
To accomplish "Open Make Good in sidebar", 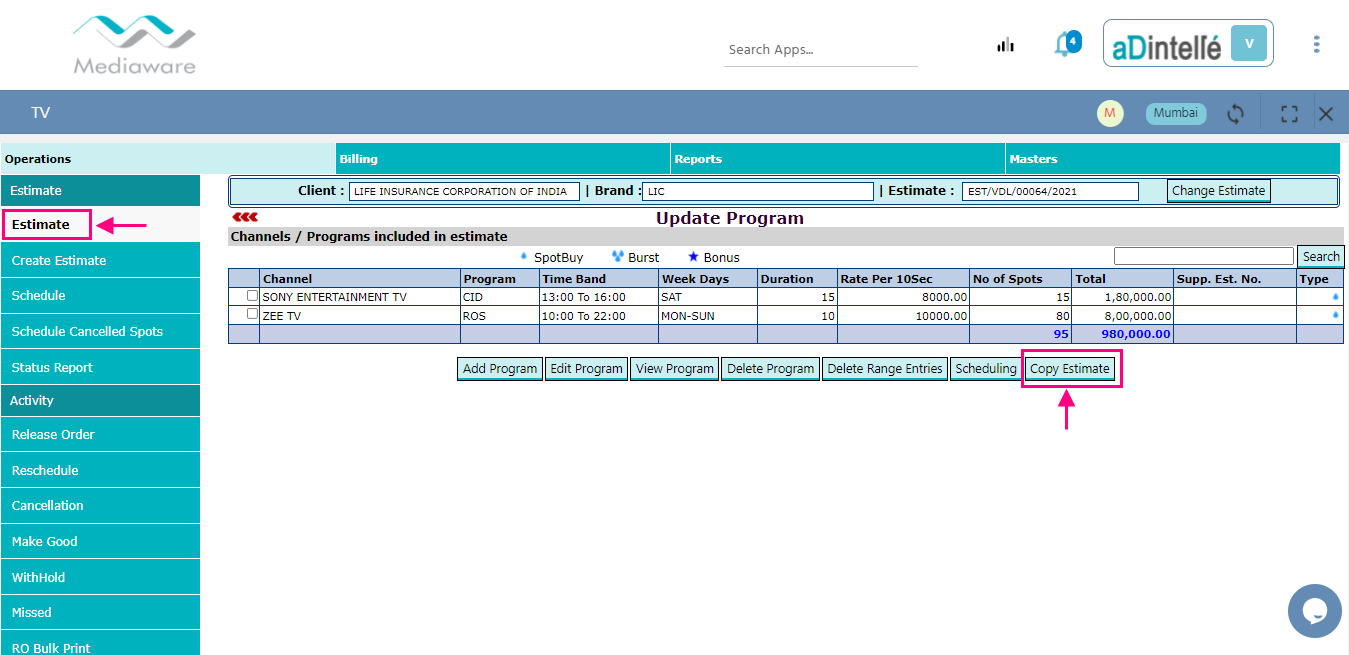I will click(100, 541).
